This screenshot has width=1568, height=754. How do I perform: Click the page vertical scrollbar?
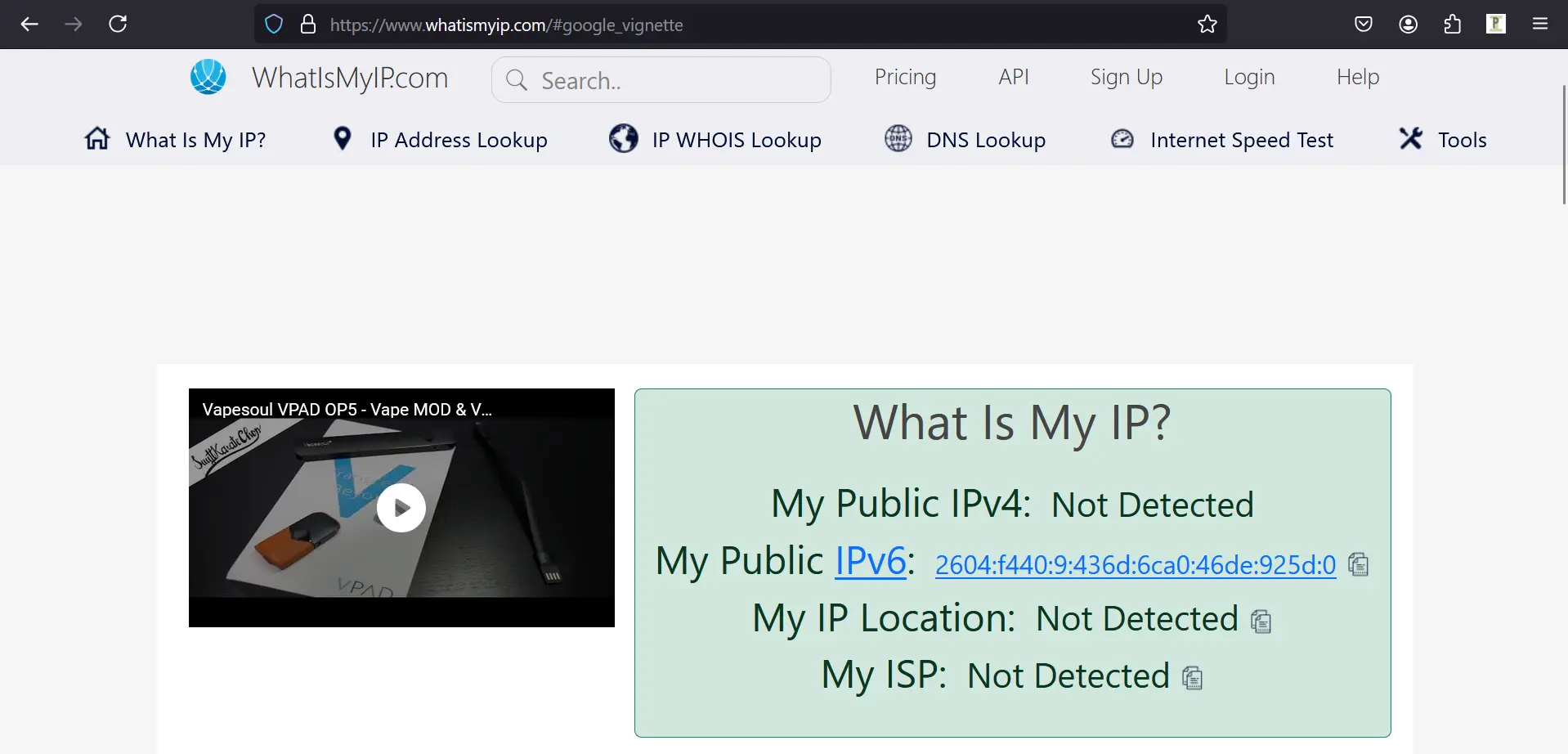1564,144
